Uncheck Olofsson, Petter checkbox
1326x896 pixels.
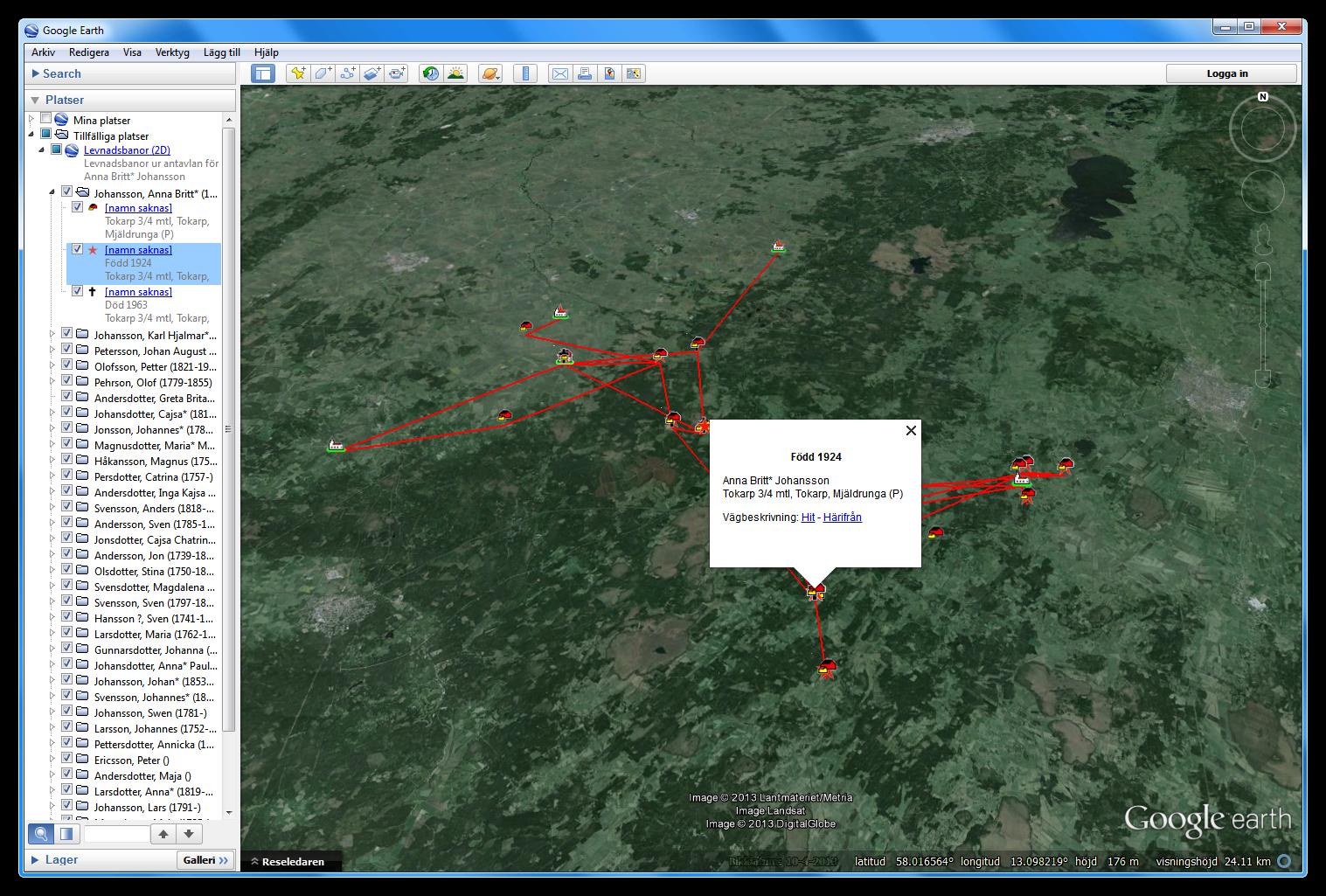[x=66, y=365]
